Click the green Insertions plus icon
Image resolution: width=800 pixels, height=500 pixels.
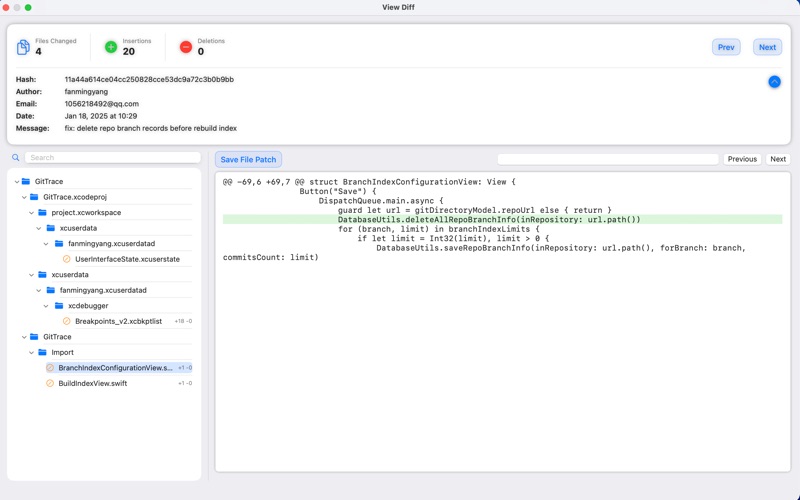tap(111, 47)
